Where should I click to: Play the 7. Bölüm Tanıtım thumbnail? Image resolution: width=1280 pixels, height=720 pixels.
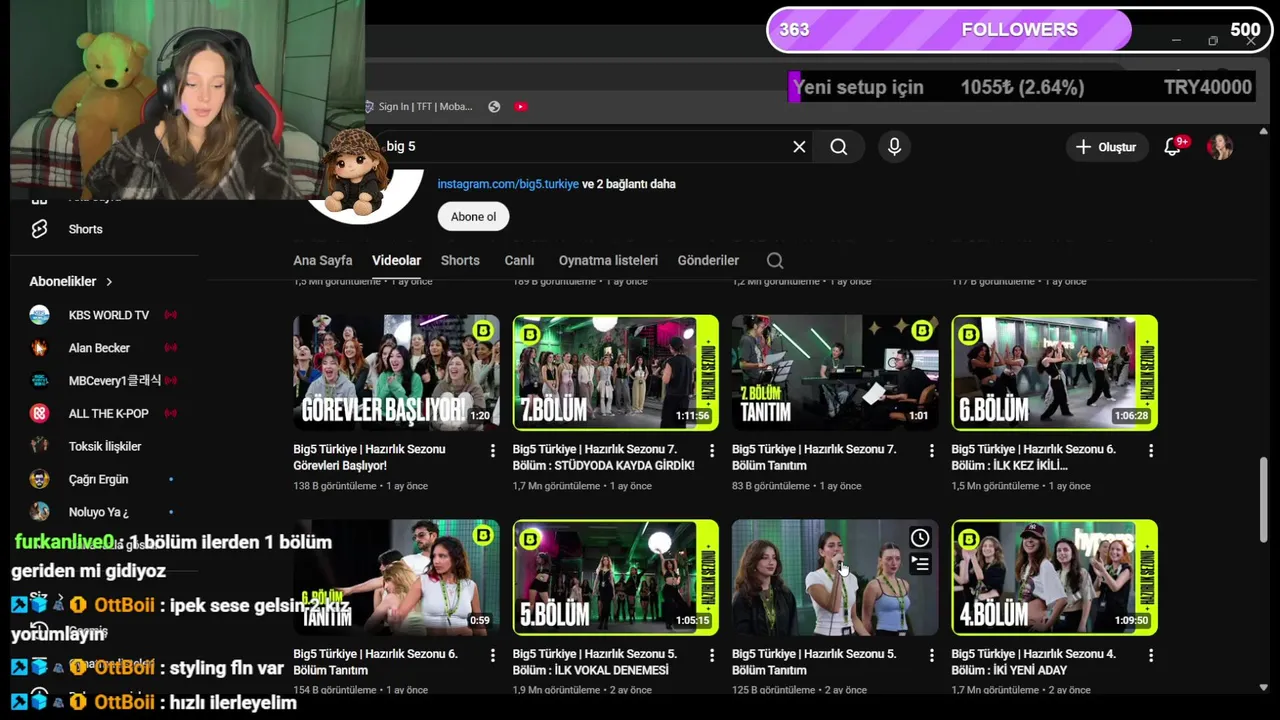tap(835, 373)
